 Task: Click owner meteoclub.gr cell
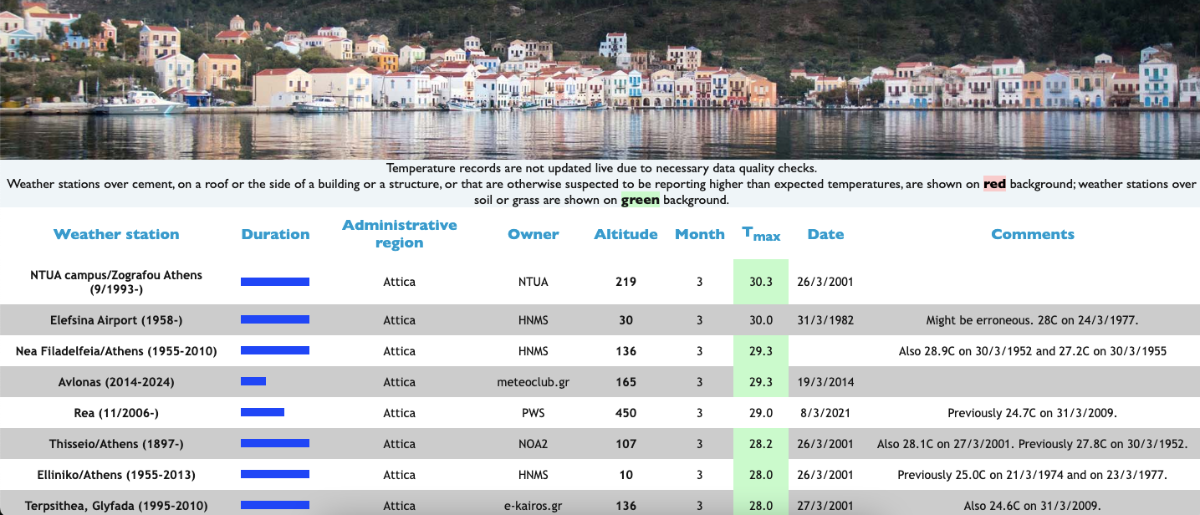click(x=533, y=382)
